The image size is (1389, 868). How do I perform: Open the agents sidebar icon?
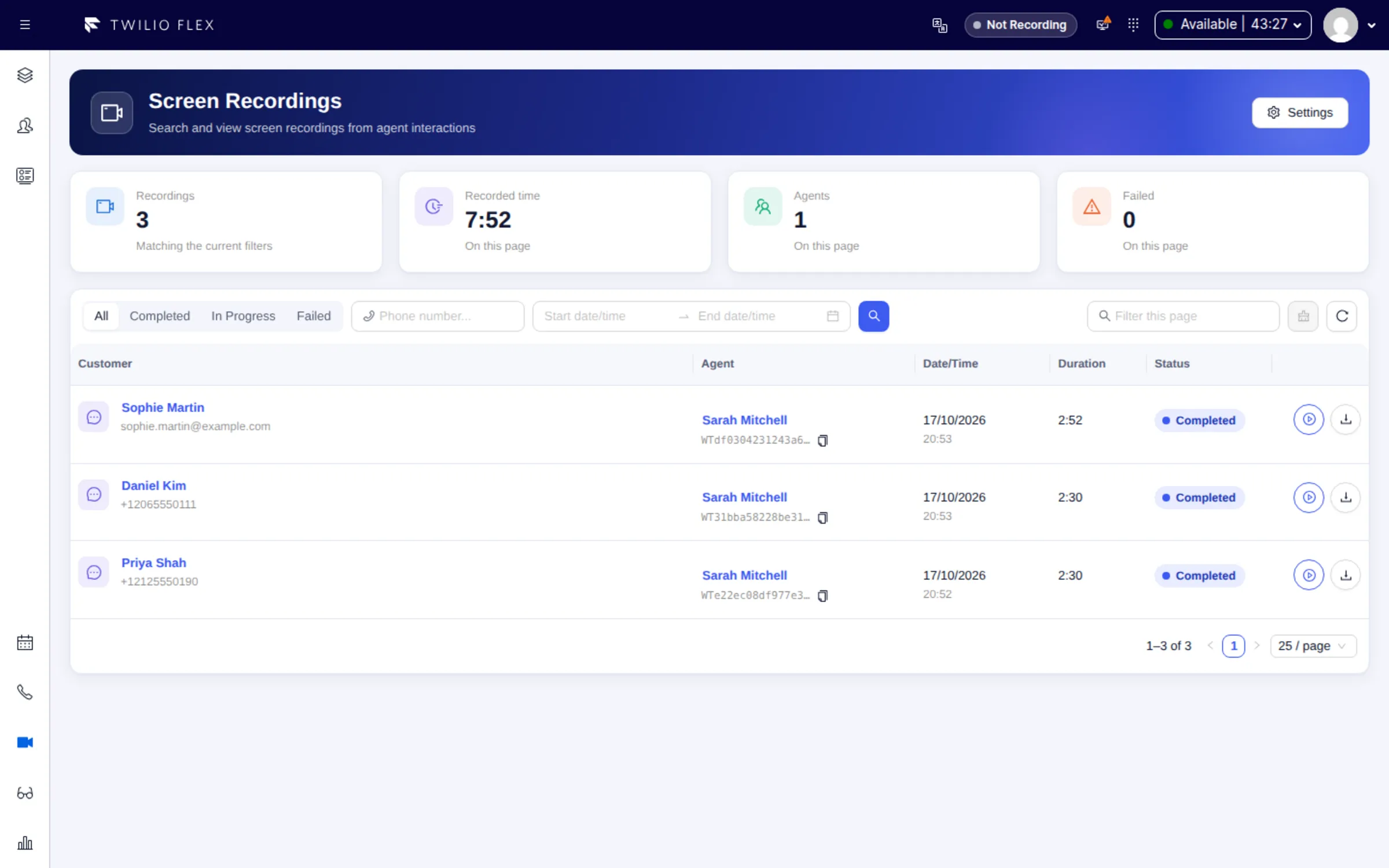point(25,126)
